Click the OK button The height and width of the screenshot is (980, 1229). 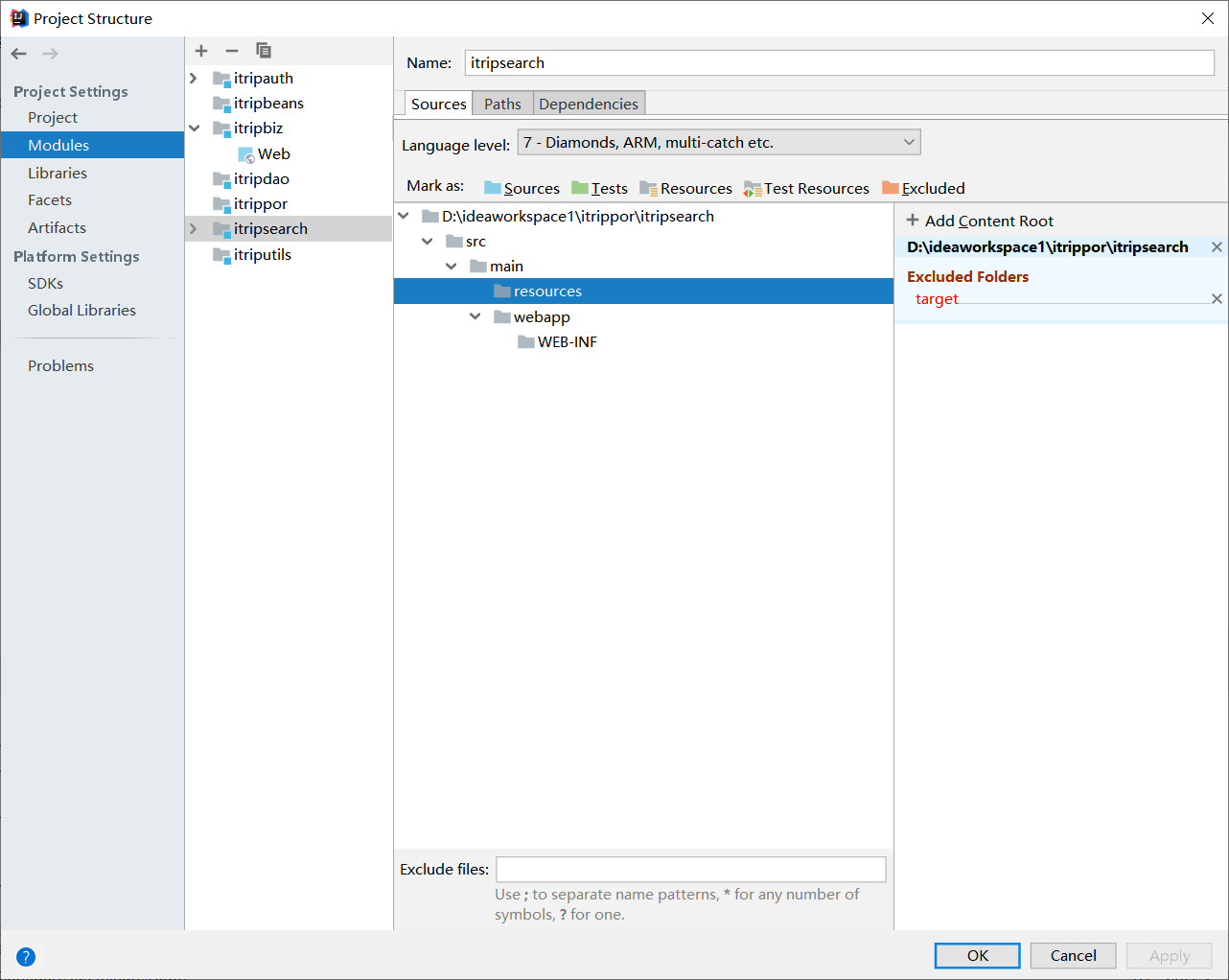978,956
